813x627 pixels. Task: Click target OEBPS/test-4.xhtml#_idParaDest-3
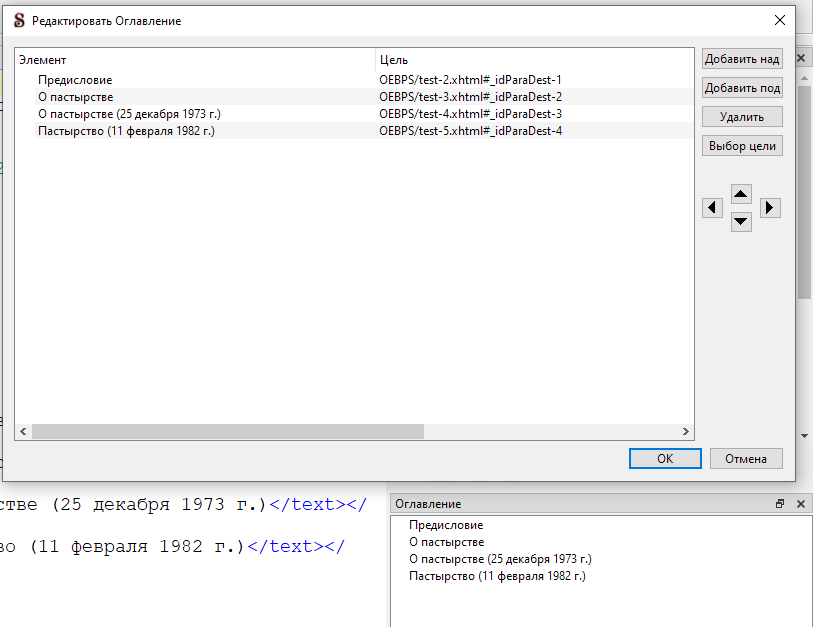[470, 114]
